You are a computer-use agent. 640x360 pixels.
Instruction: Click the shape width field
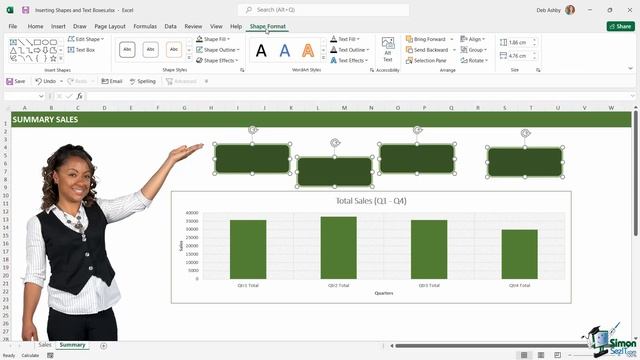click(x=519, y=56)
